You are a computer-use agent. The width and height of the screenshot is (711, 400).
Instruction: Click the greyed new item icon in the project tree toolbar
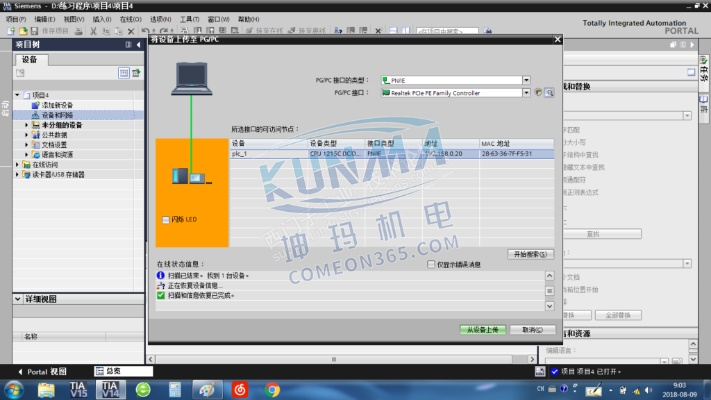coord(20,73)
